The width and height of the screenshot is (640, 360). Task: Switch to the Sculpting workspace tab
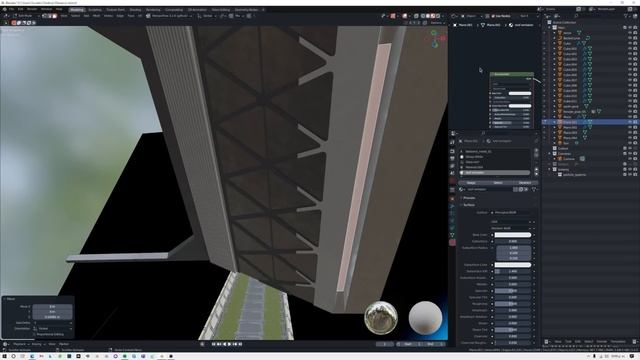[95, 9]
